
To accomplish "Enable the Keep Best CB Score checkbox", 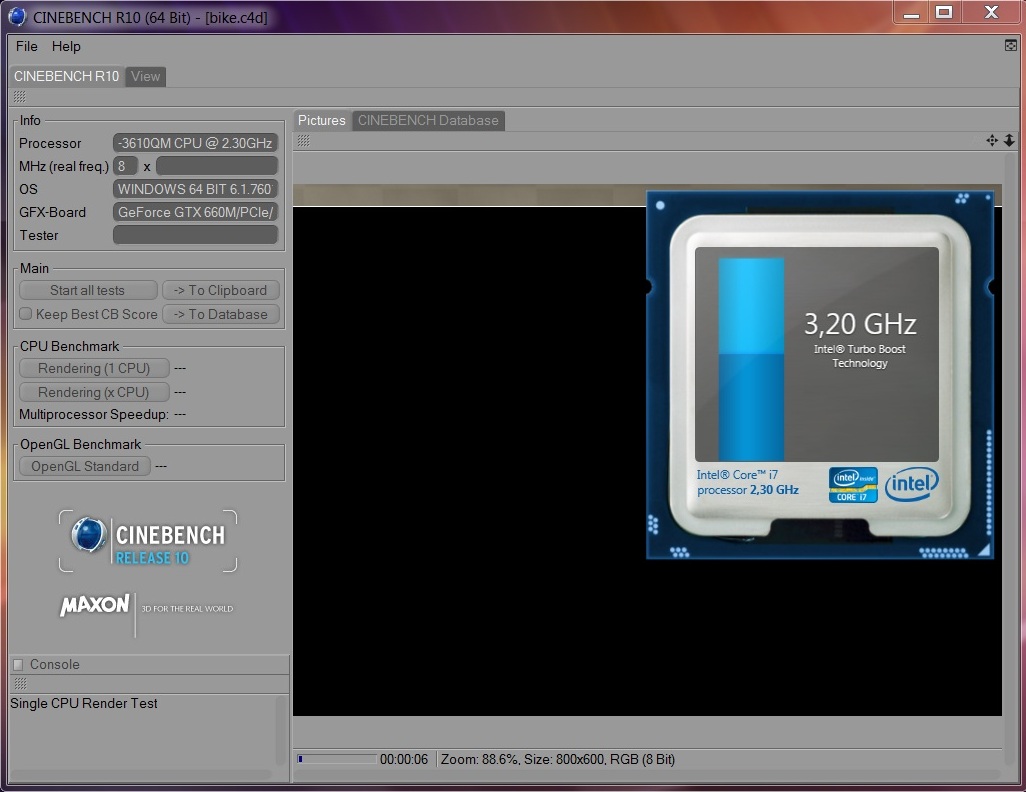I will click(26, 314).
